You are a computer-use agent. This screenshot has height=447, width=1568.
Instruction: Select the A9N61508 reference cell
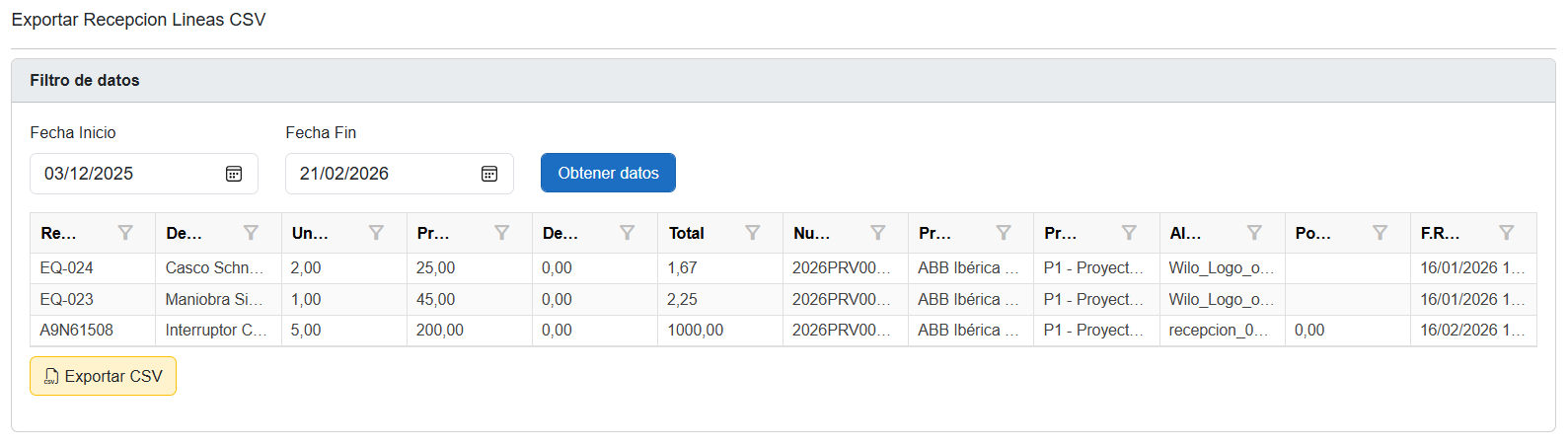77,330
